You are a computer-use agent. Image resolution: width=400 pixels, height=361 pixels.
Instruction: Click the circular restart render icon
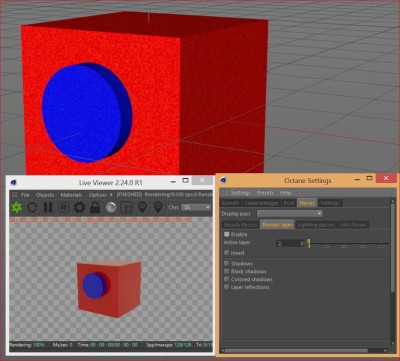(x=32, y=207)
